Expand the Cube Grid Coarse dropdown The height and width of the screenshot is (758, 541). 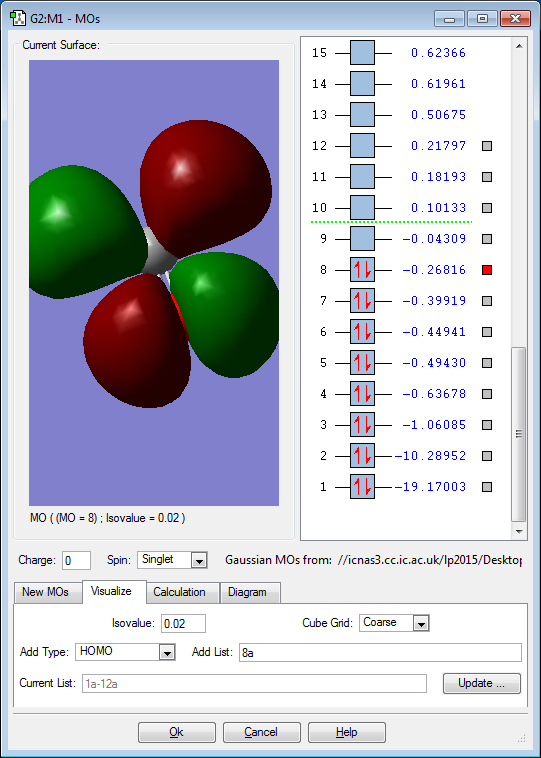(394, 623)
